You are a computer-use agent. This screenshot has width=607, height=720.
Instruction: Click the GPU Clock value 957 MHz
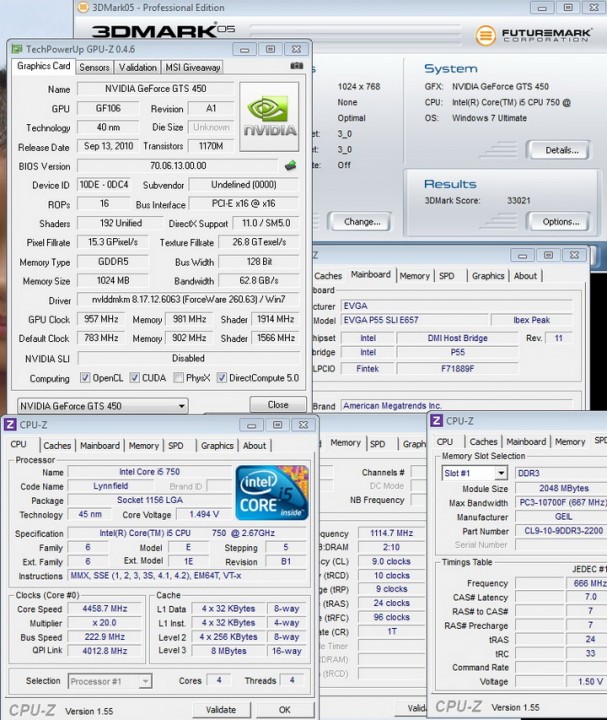point(101,319)
